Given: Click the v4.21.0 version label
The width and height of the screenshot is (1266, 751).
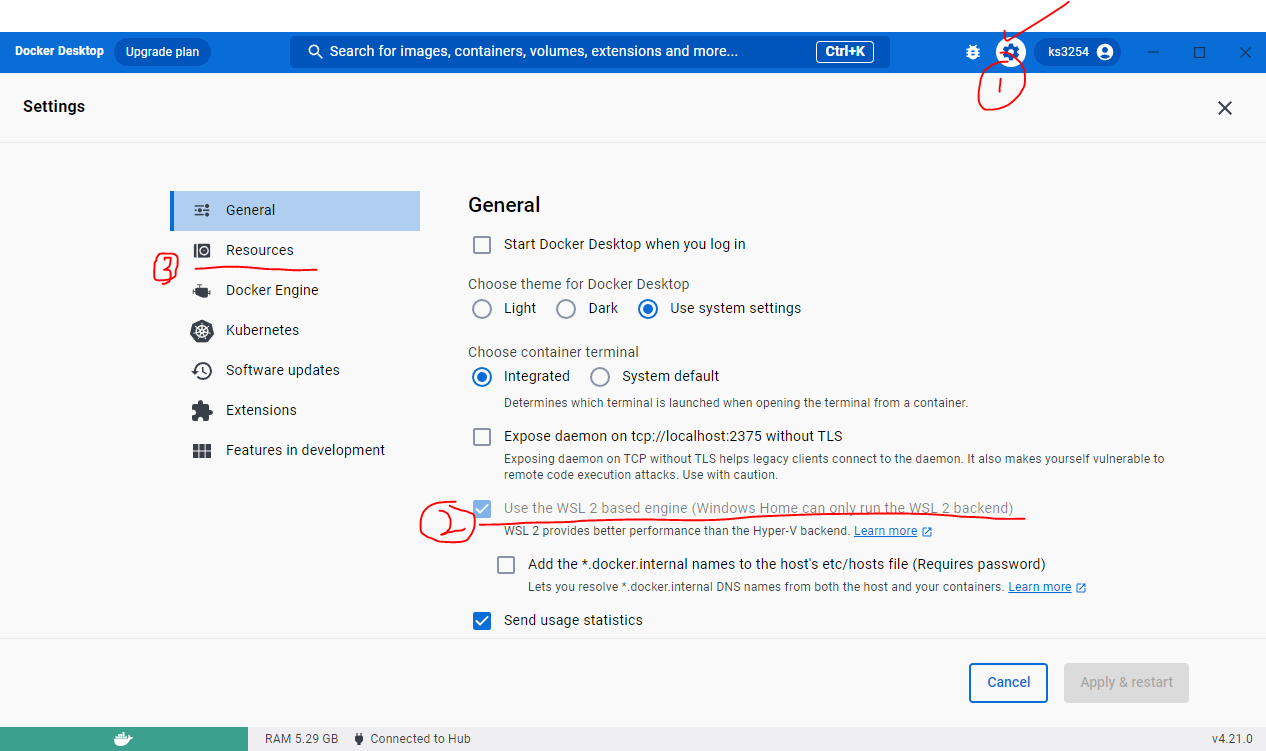Looking at the screenshot, I should click(x=1232, y=739).
